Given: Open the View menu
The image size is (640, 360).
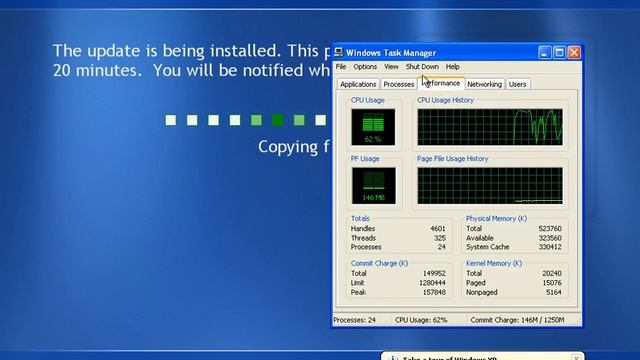Looking at the screenshot, I should click(x=391, y=67).
